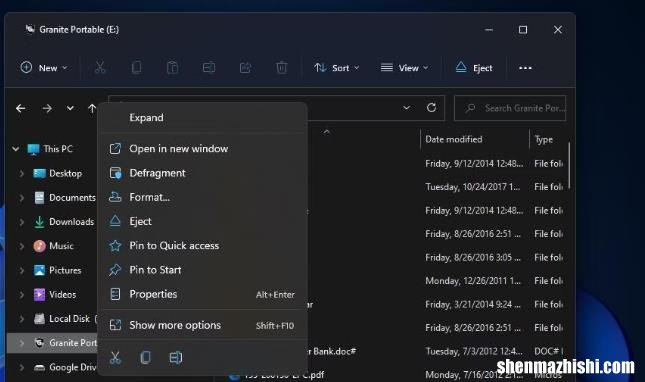Choose Pin to Start
This screenshot has height=382, width=645.
pos(203,270)
